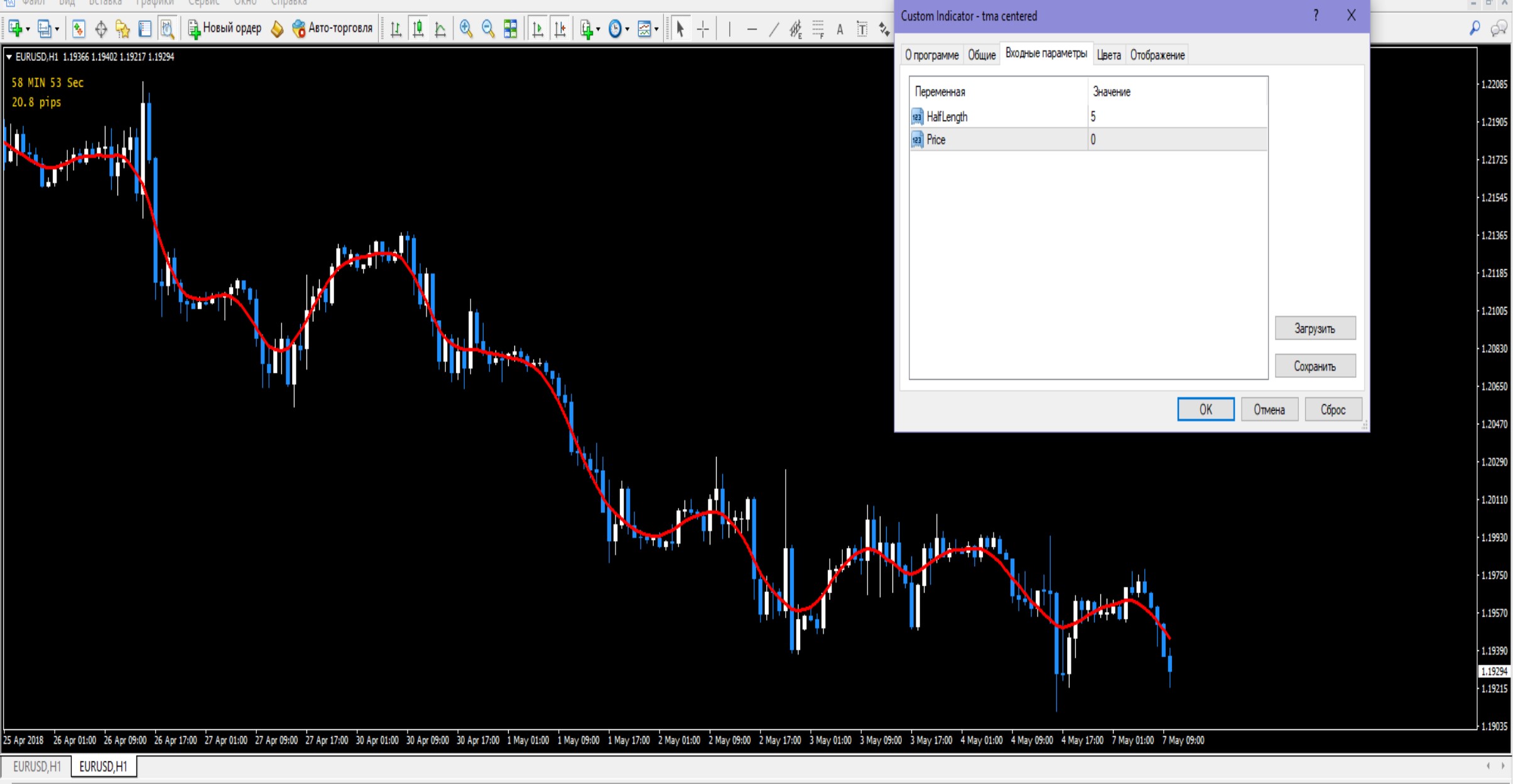1513x784 pixels.
Task: Launch MetaEditor via the yellow diamond icon
Action: tap(277, 28)
